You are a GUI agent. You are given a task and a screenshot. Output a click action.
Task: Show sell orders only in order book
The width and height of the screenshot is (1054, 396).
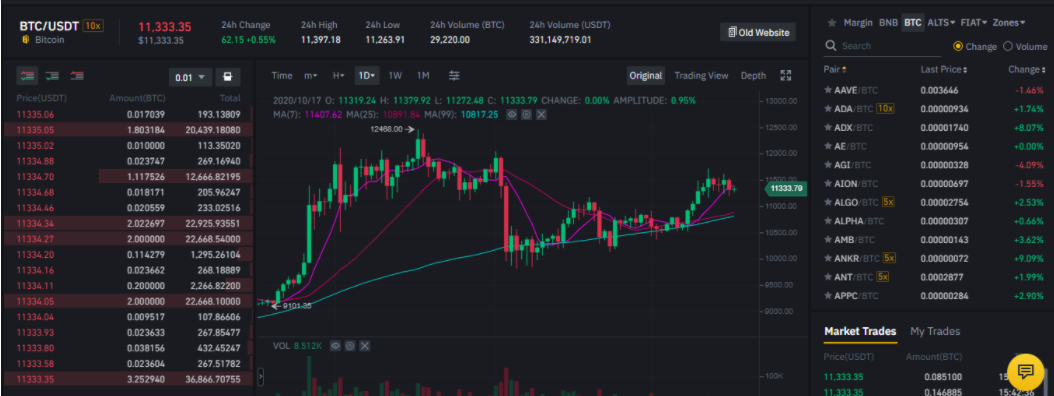point(77,76)
